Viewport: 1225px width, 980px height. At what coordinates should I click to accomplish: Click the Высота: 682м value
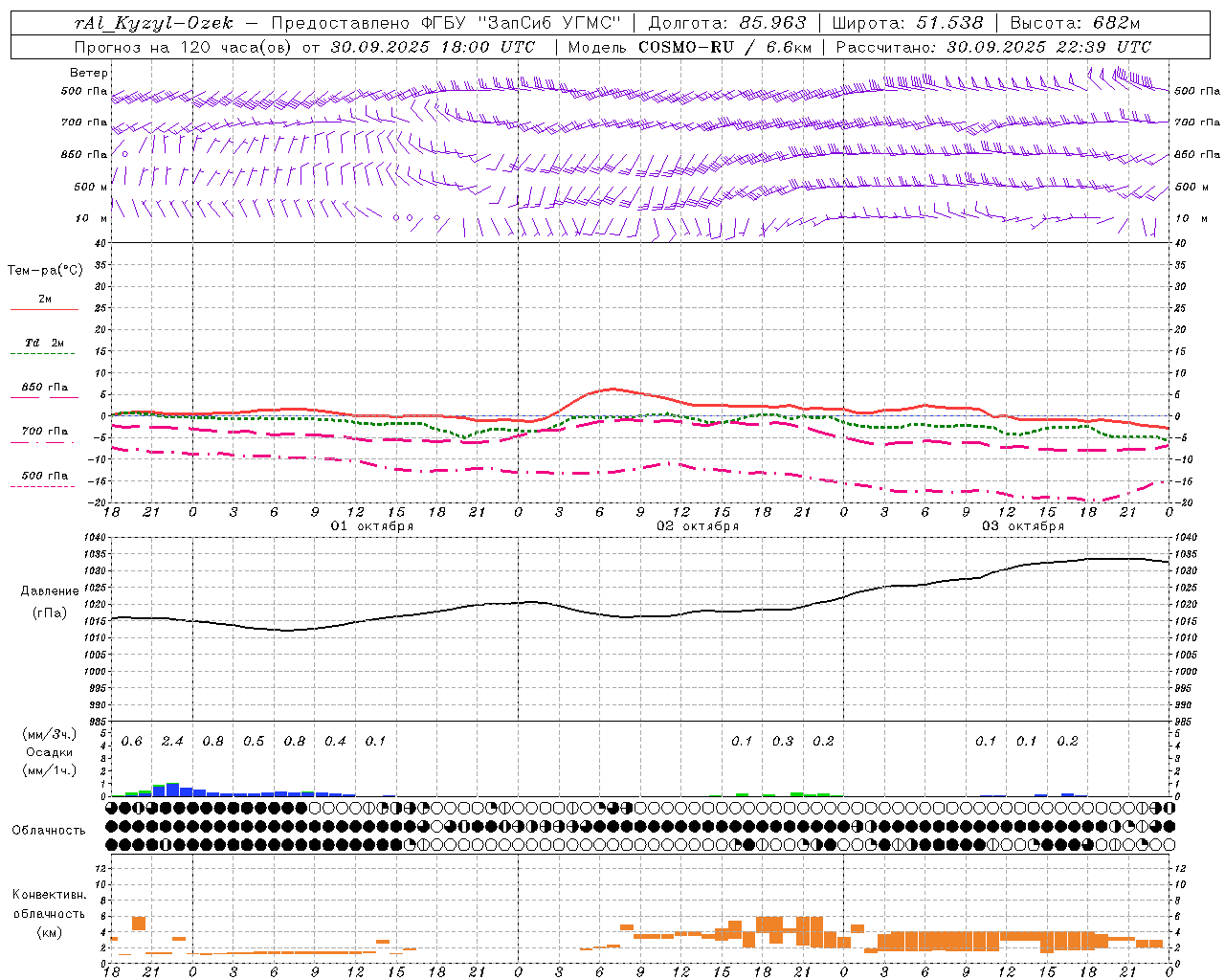point(1075,23)
